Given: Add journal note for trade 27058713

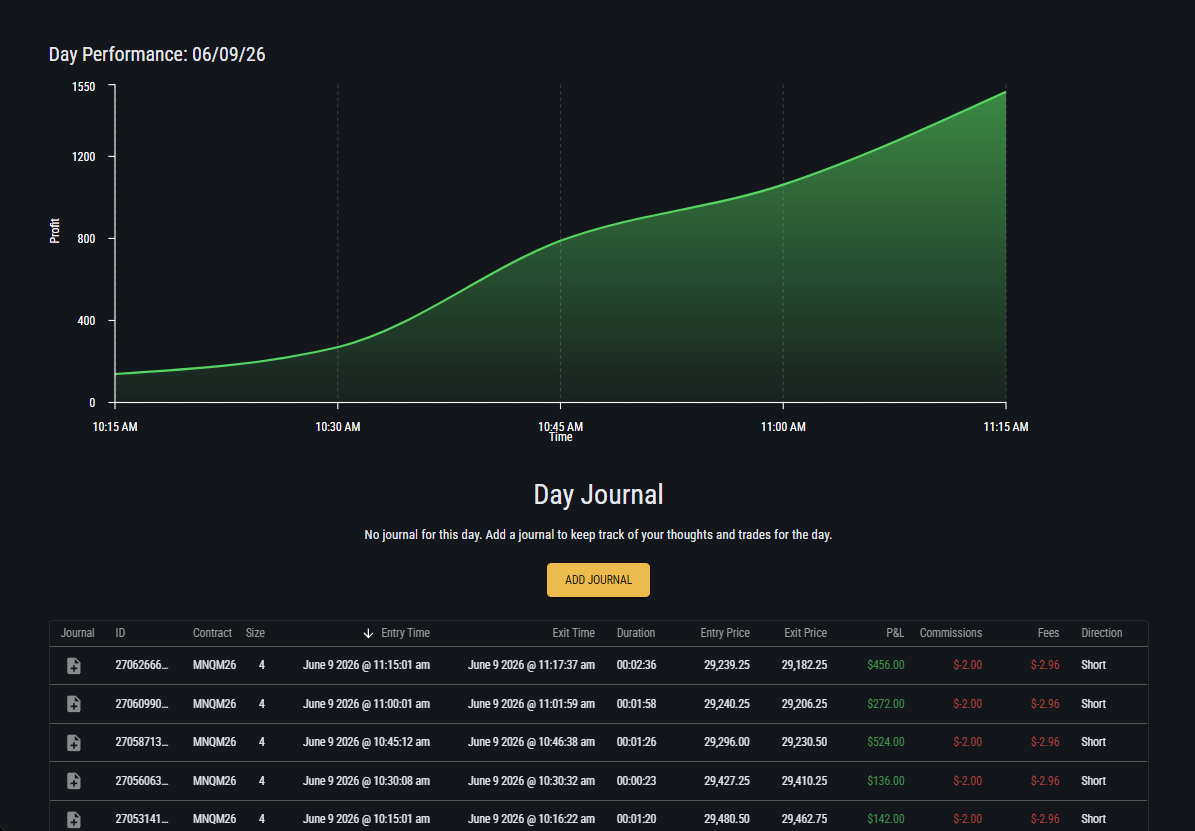Looking at the screenshot, I should 74,743.
